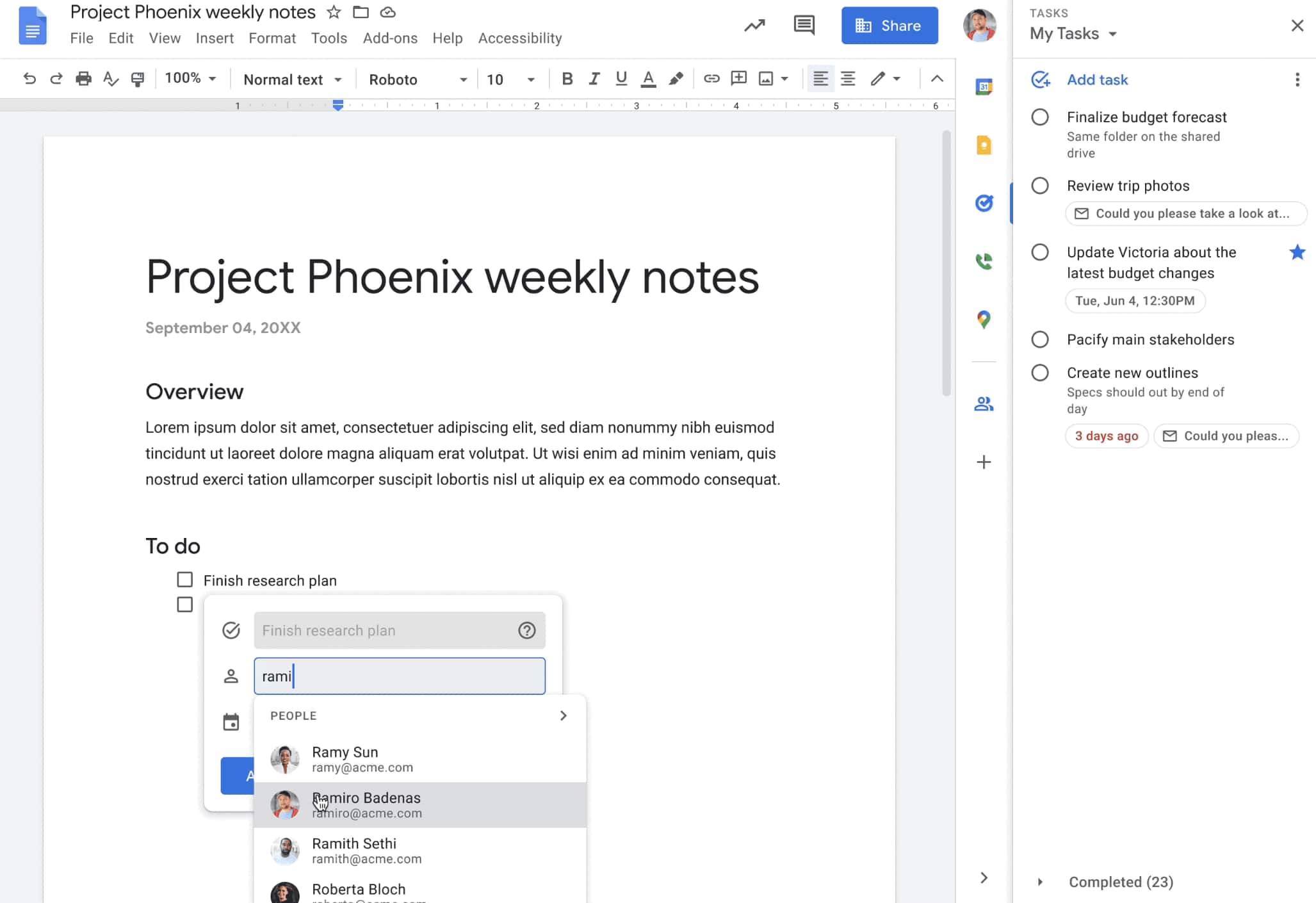
Task: Click the print icon in toolbar
Action: click(83, 79)
